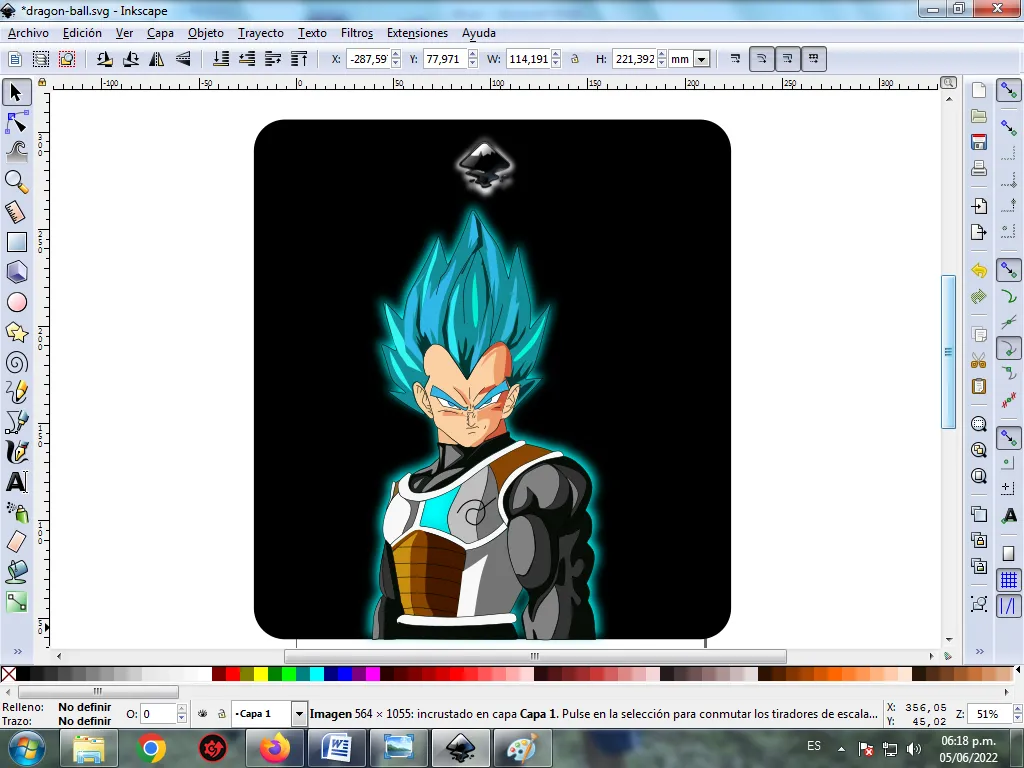Toggle layer visibility eye in status bar
The width and height of the screenshot is (1024, 768).
(x=203, y=714)
